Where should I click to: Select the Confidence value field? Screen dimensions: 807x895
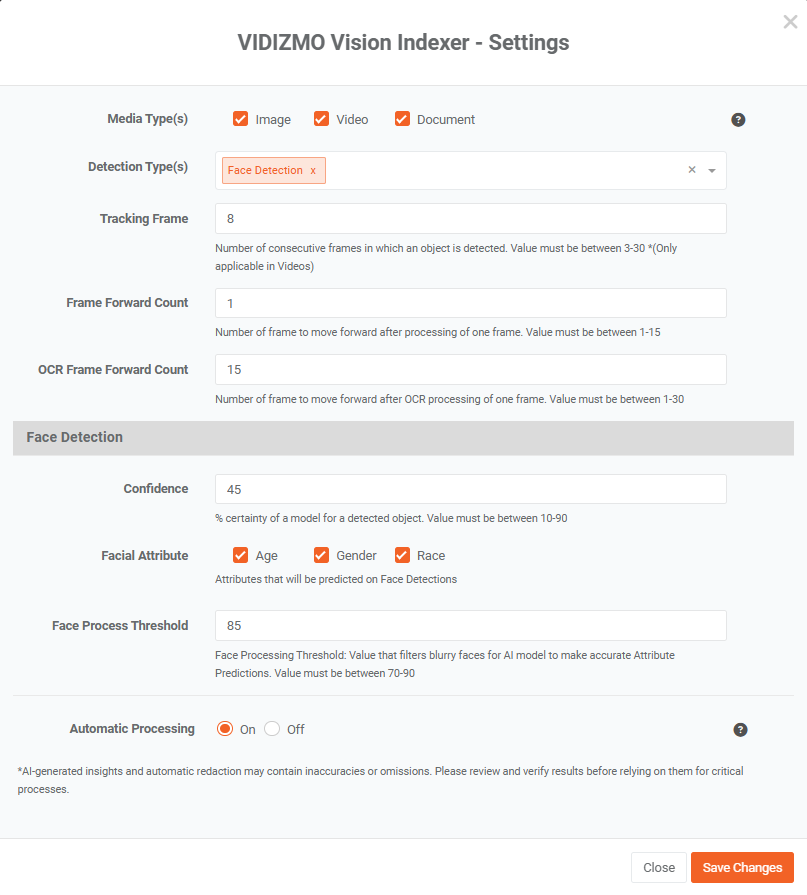click(470, 489)
